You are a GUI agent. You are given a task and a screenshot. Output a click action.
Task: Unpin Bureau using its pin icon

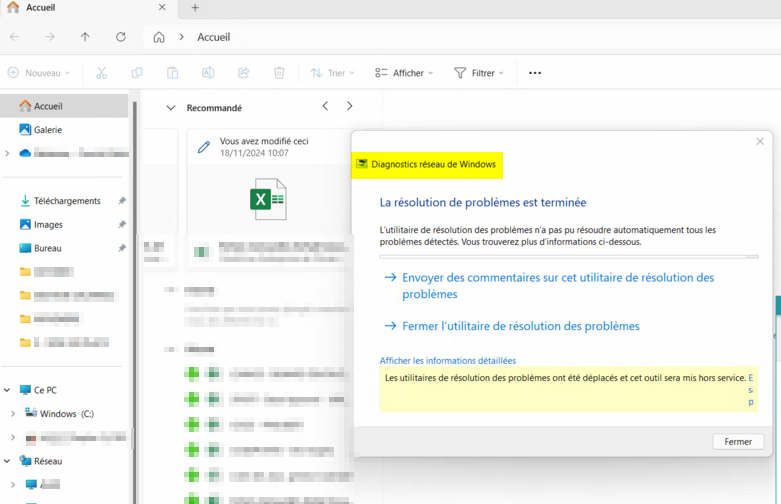pyautogui.click(x=122, y=248)
